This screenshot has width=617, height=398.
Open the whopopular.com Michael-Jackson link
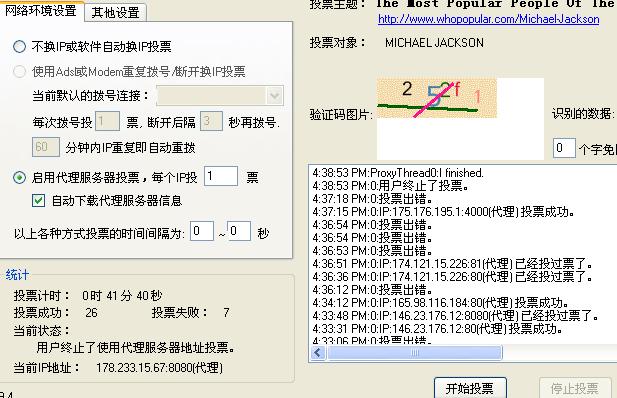tap(488, 19)
